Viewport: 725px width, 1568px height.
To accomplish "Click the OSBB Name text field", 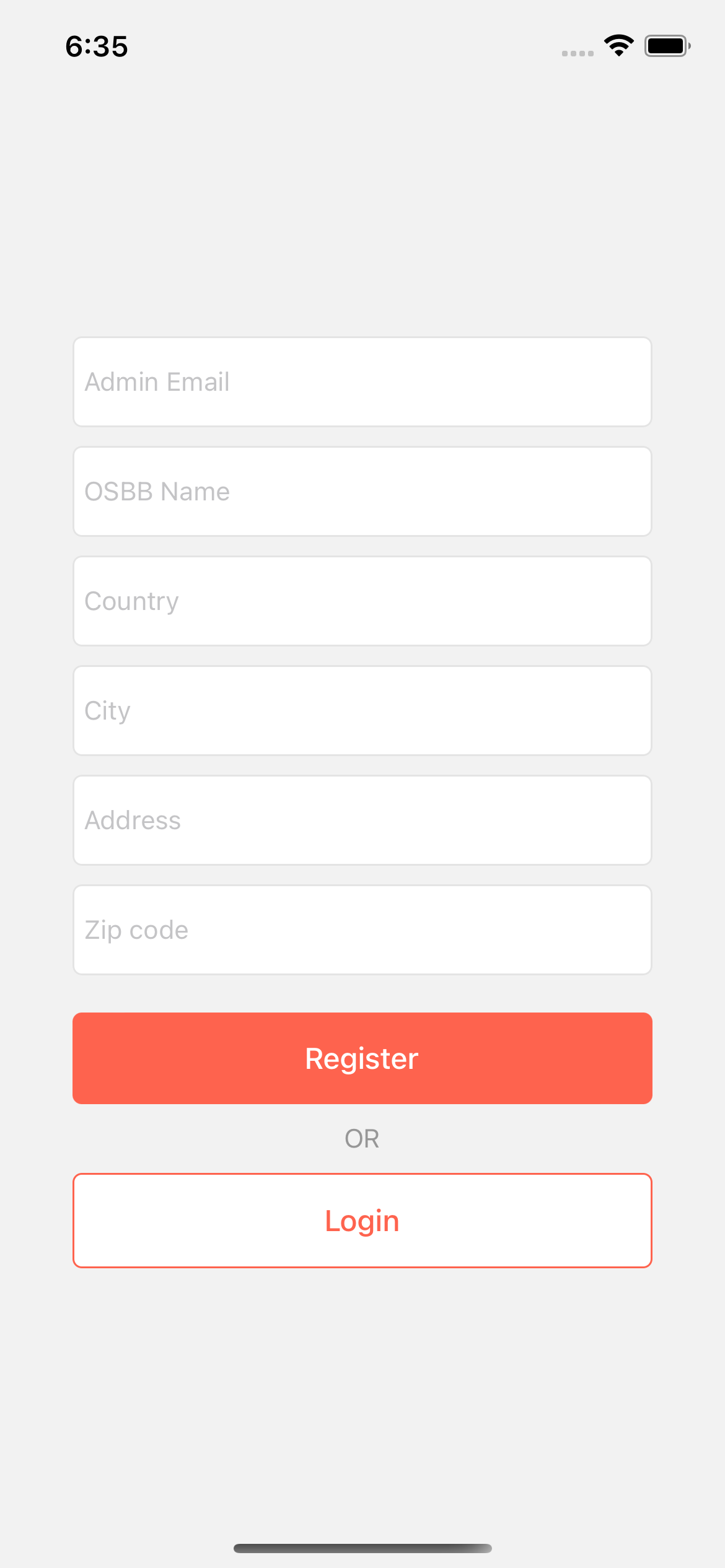I will click(362, 491).
